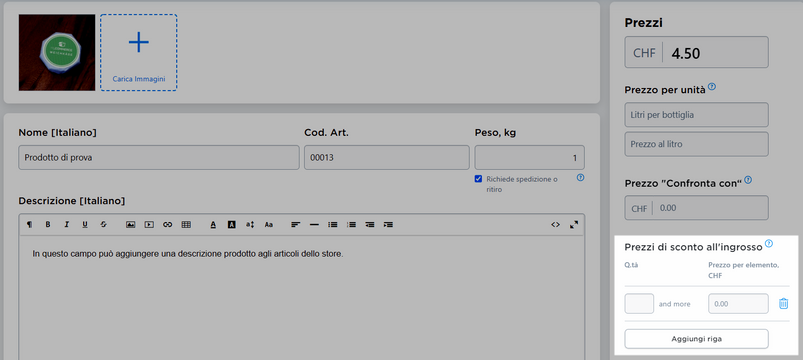Screen dimensions: 803x360
Task: Toggle underline text formatting
Action: pos(85,224)
